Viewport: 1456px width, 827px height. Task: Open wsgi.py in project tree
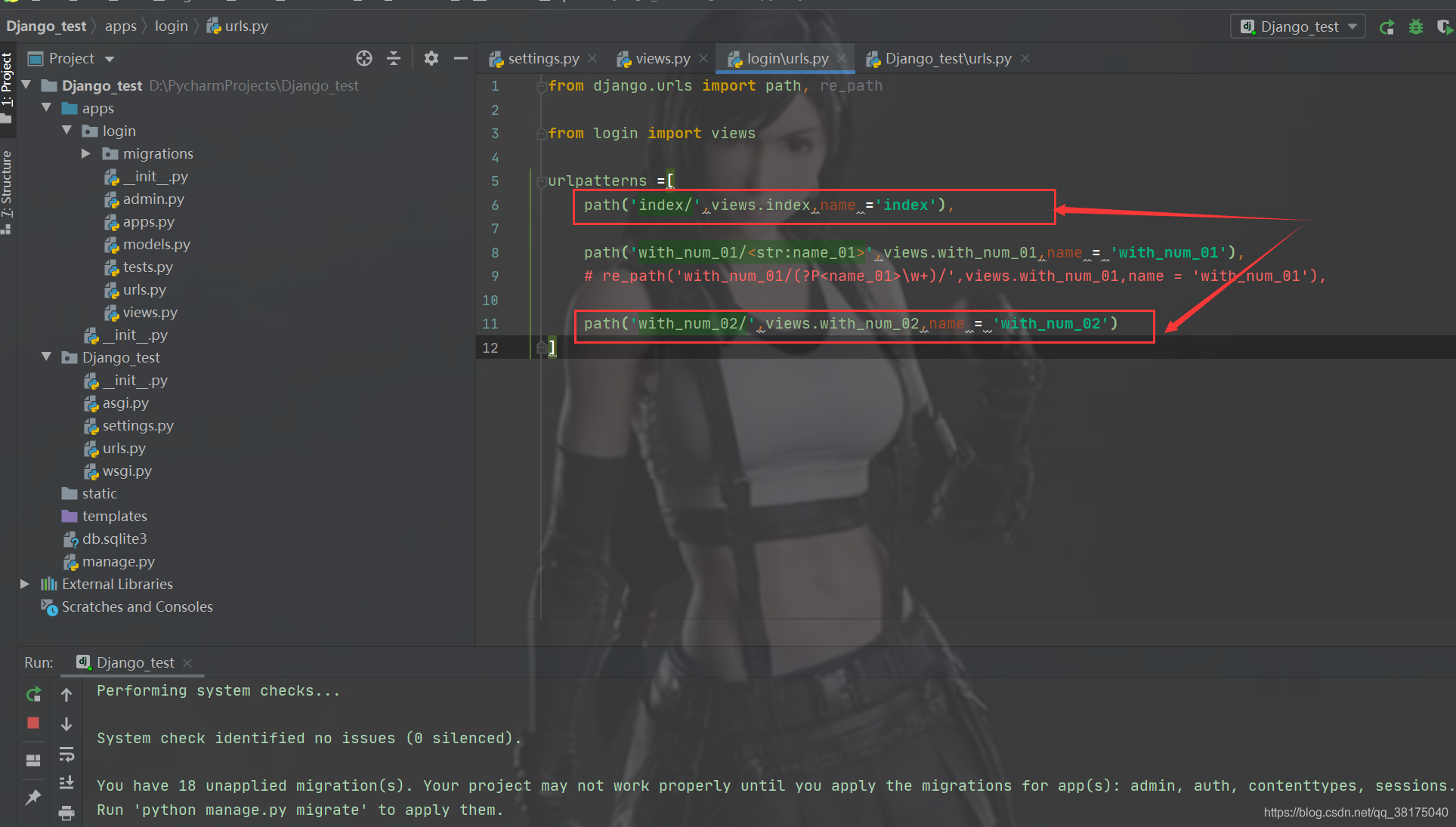tap(127, 471)
